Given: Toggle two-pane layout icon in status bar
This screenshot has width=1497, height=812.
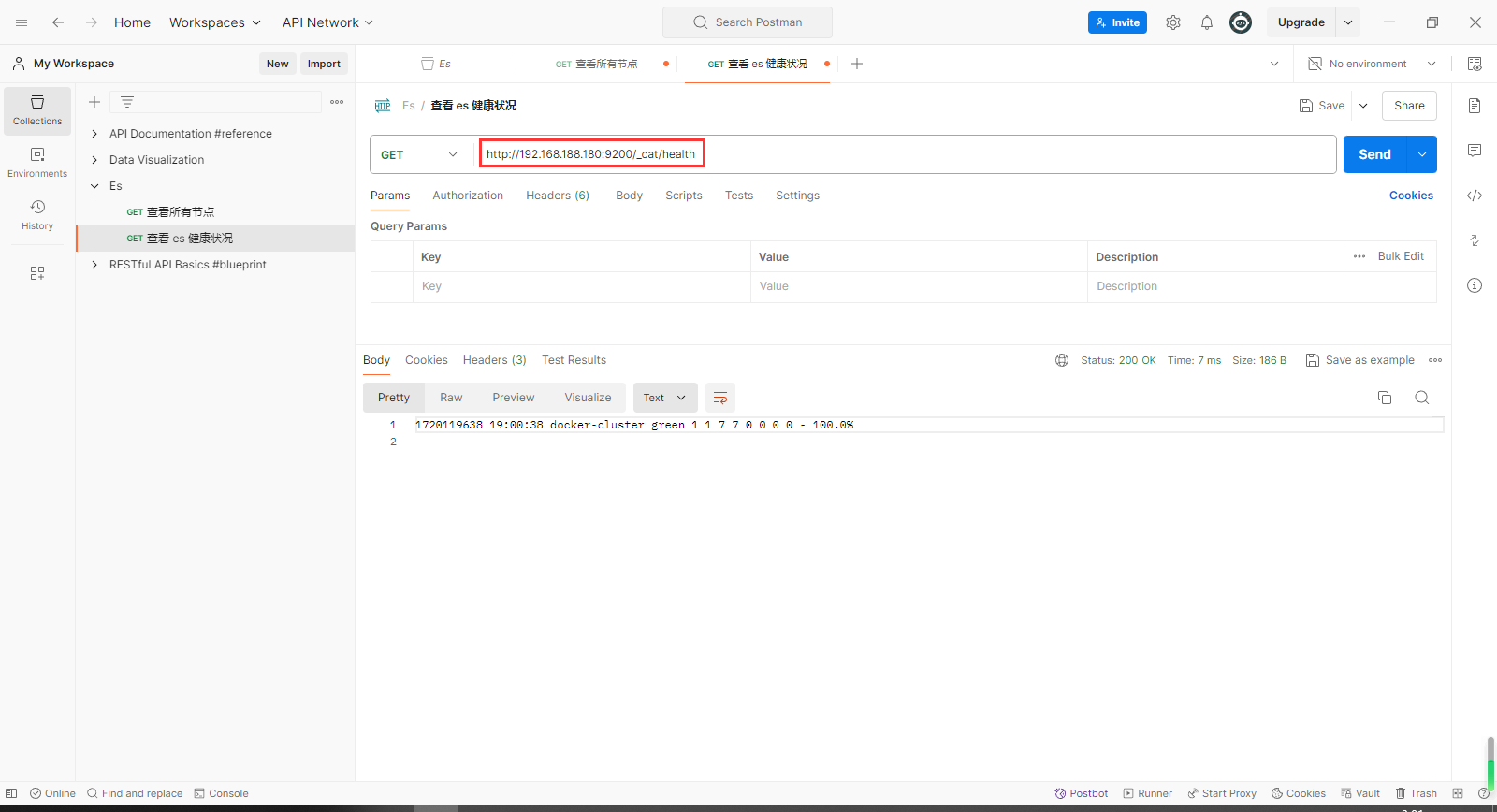Looking at the screenshot, I should (1458, 793).
